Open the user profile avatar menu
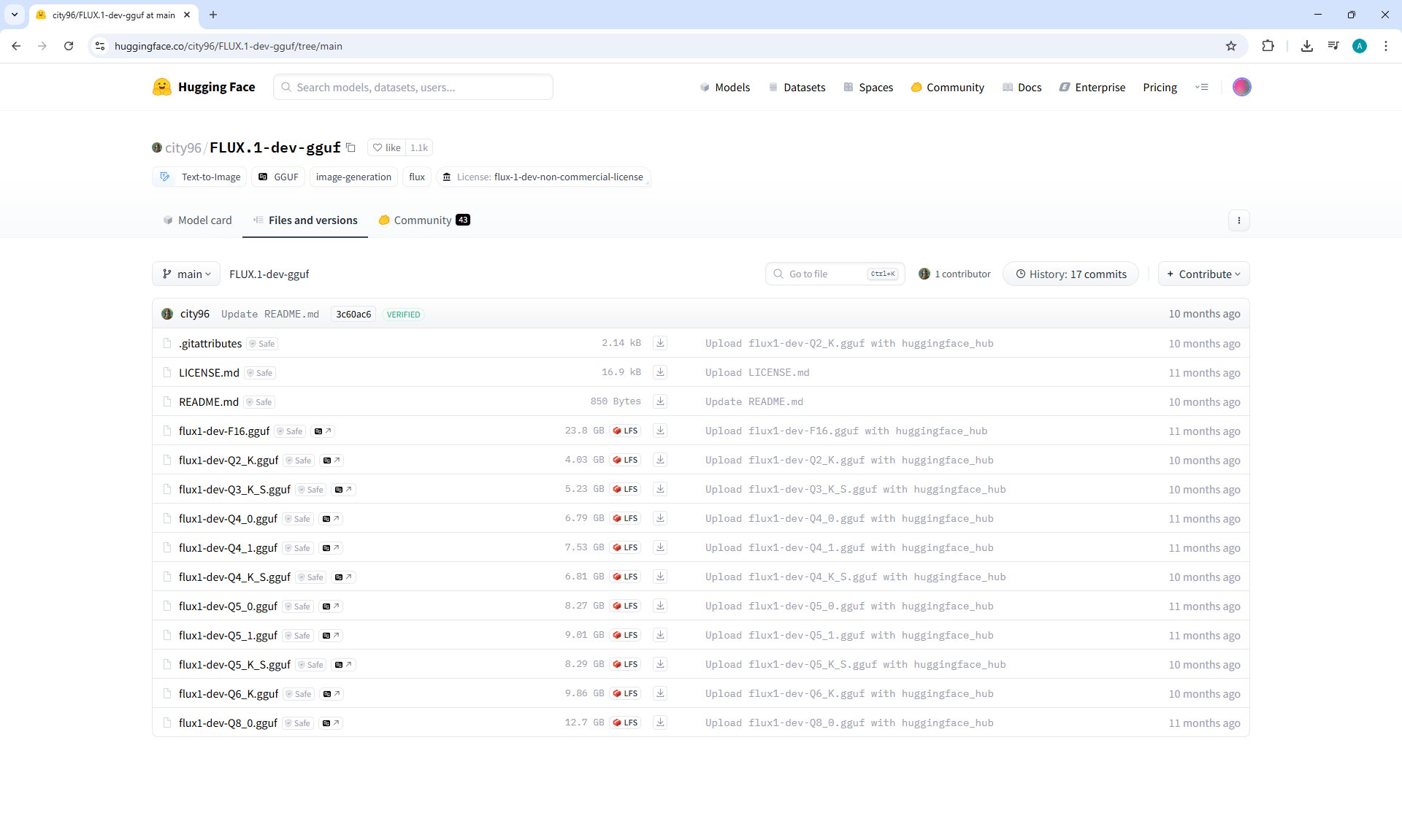The image size is (1402, 840). [x=1241, y=87]
